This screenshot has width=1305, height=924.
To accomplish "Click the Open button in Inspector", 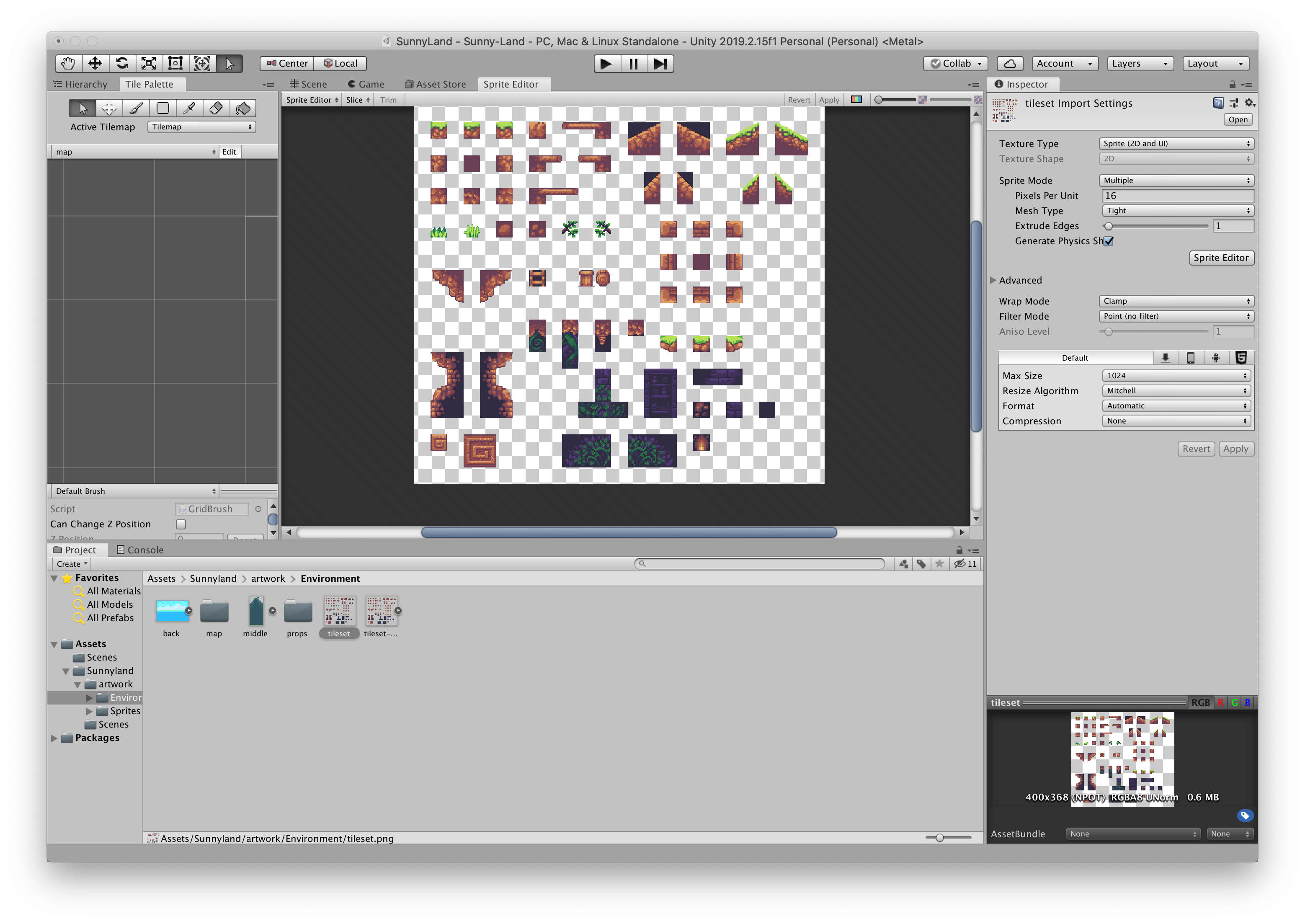I will coord(1237,119).
